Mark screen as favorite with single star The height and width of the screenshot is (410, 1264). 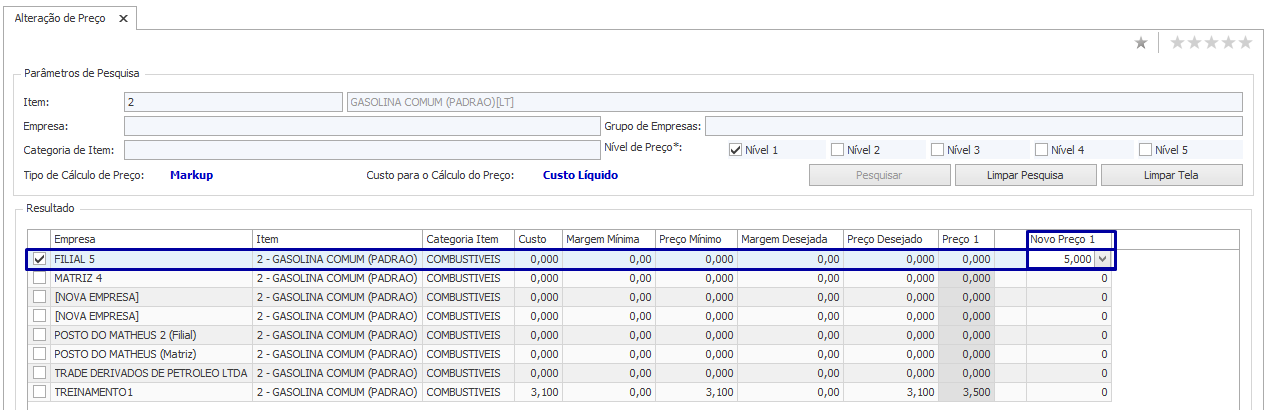[x=1141, y=42]
